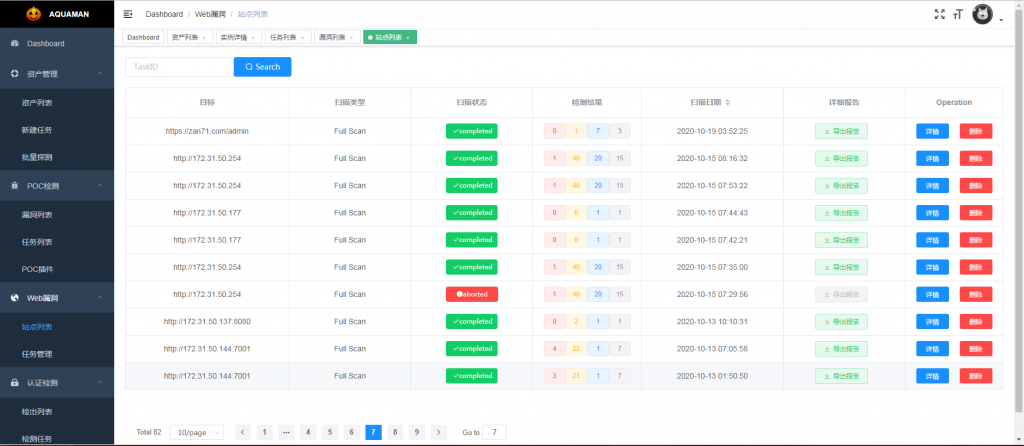The width and height of the screenshot is (1024, 446).
Task: Click the Web漏洞 globe icon
Action: point(15,298)
